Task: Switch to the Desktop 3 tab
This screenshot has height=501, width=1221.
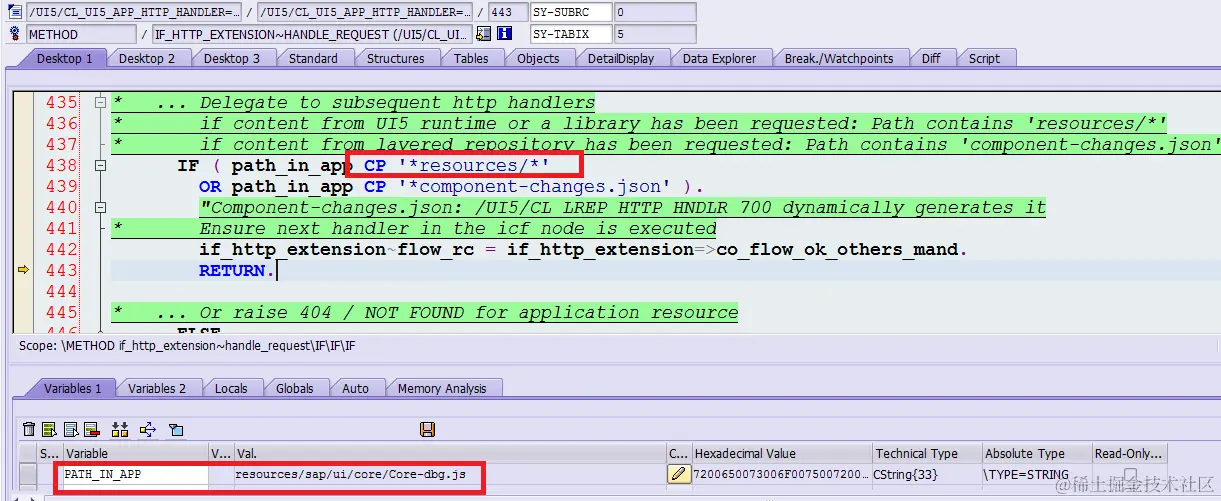Action: (x=232, y=58)
